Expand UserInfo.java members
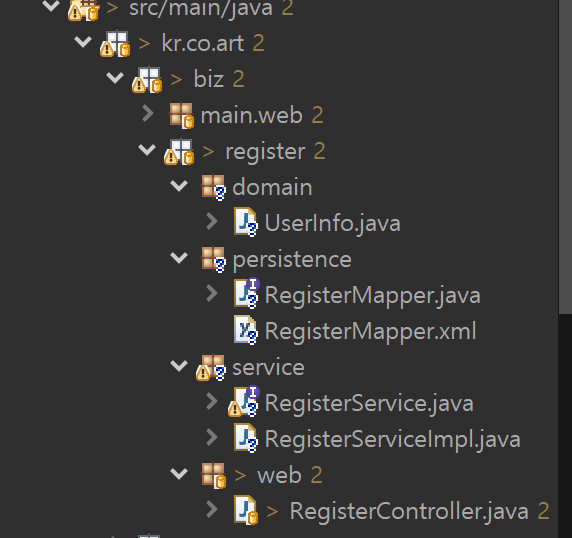 [x=212, y=221]
